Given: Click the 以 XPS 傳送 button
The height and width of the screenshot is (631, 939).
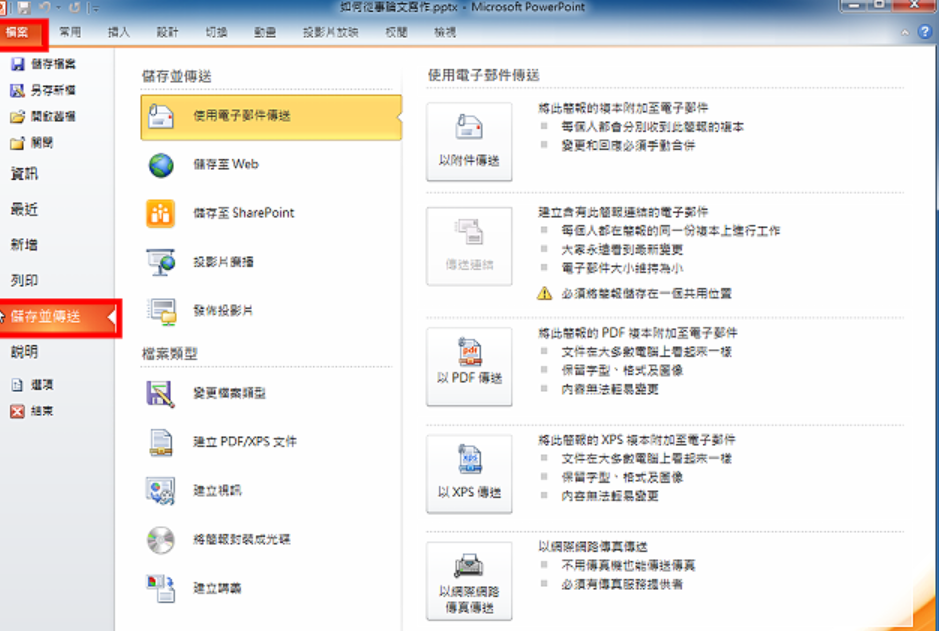Looking at the screenshot, I should [469, 474].
